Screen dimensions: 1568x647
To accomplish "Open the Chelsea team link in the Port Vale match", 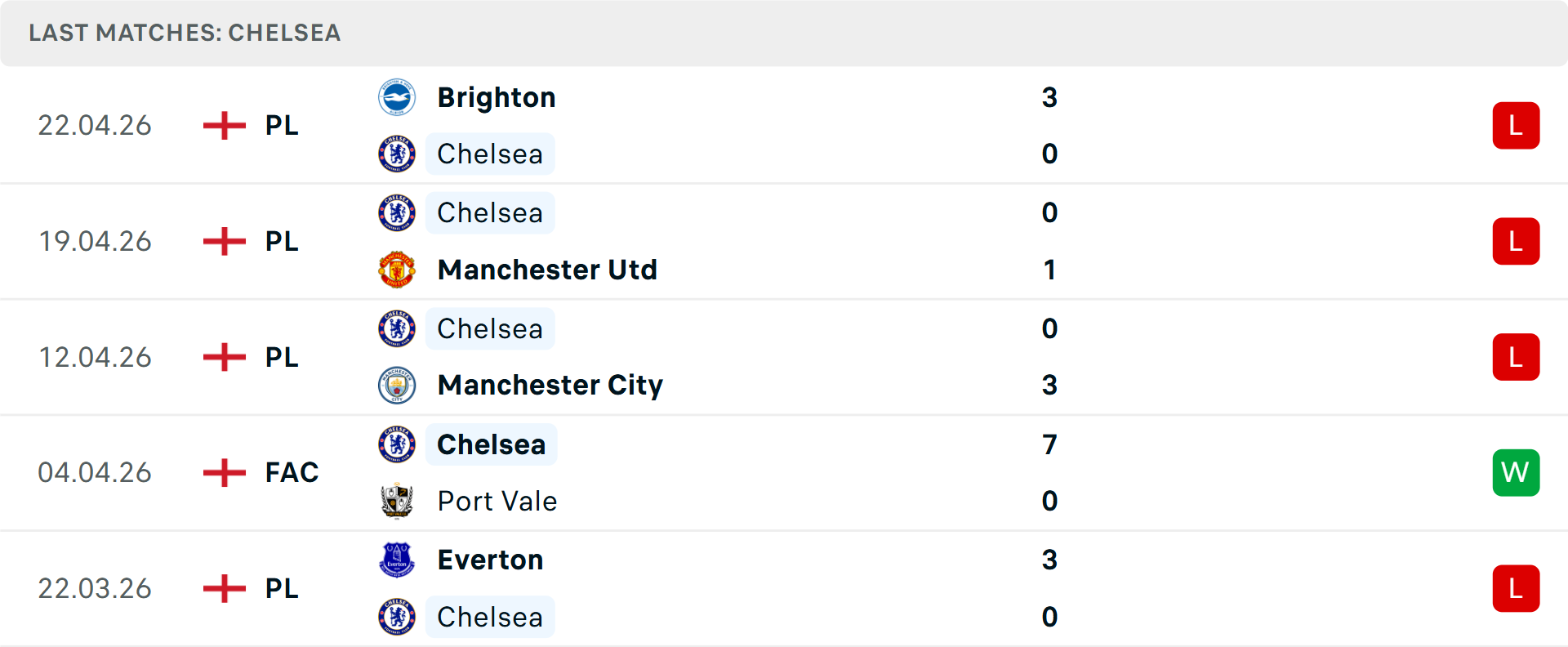I will 490,444.
